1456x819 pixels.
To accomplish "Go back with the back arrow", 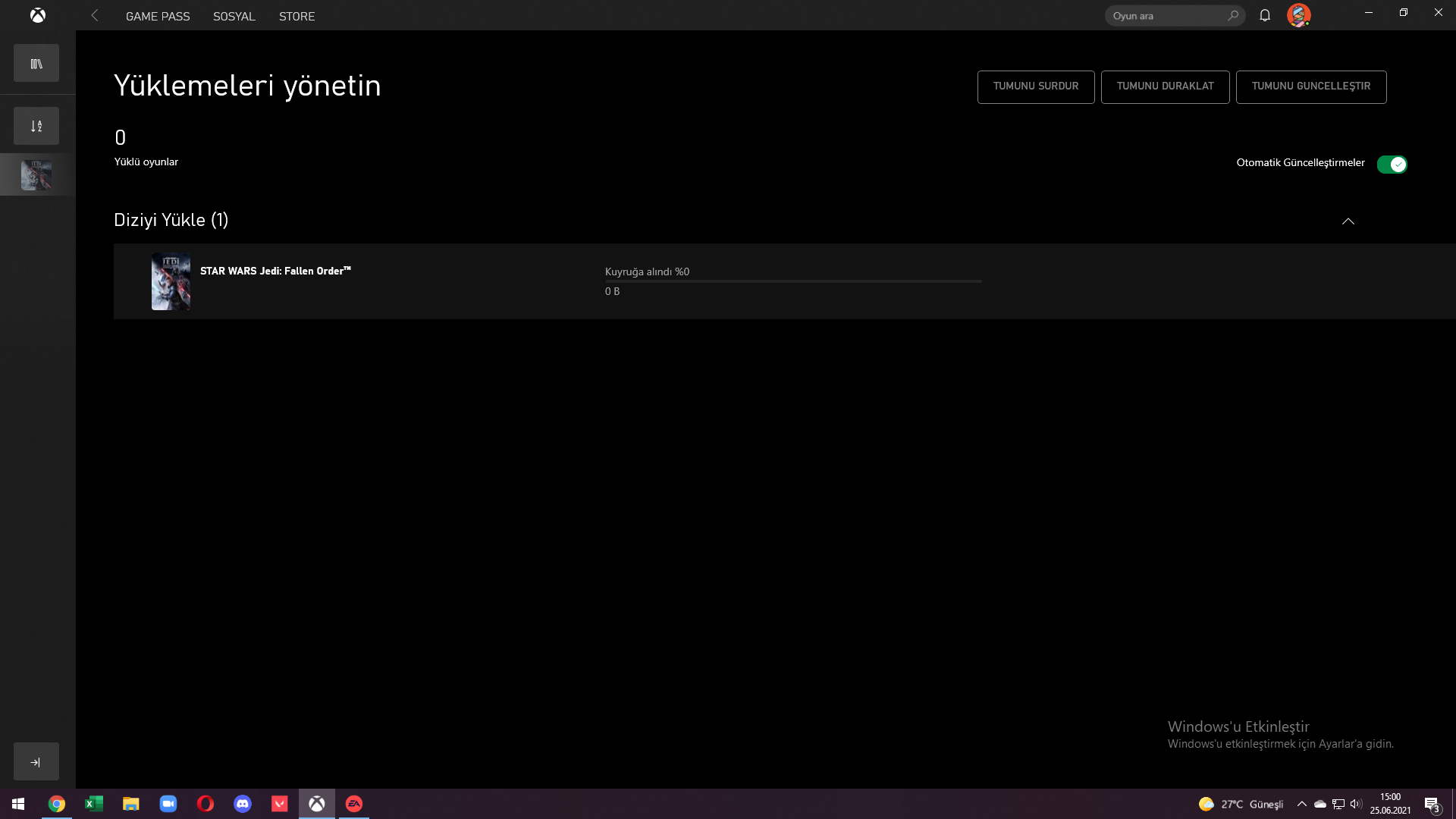I will [x=95, y=15].
